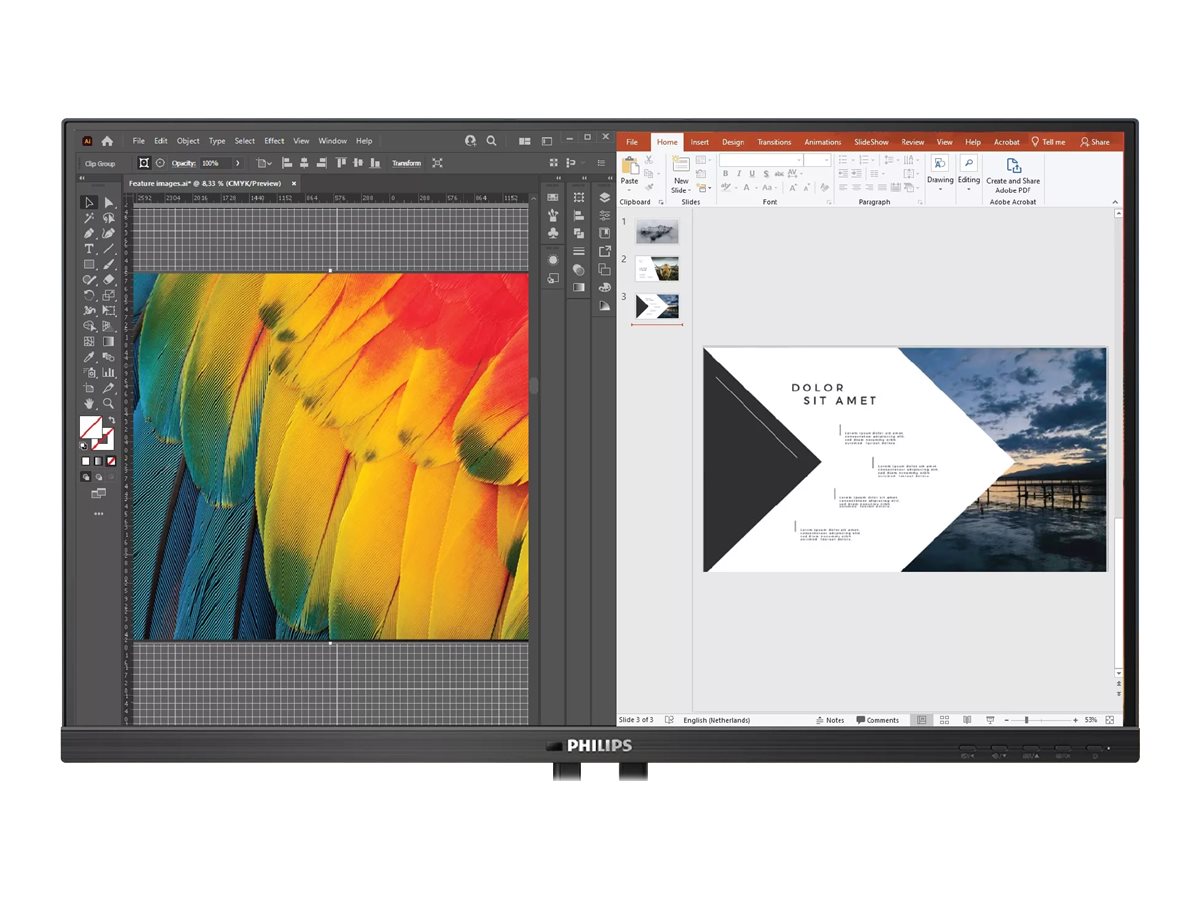Image resolution: width=1200 pixels, height=900 pixels.
Task: Switch to the Transitions ribbon tab
Action: click(x=774, y=142)
